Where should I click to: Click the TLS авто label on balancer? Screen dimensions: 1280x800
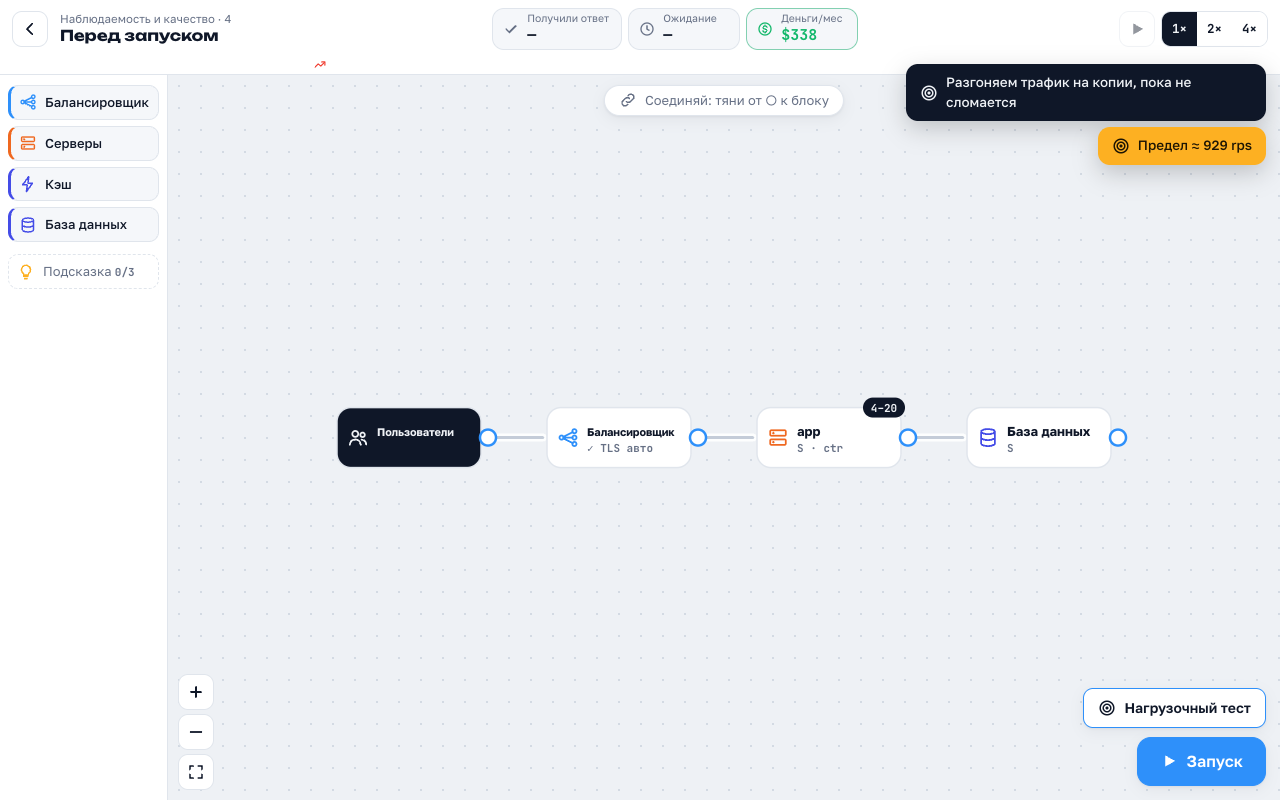click(x=620, y=448)
